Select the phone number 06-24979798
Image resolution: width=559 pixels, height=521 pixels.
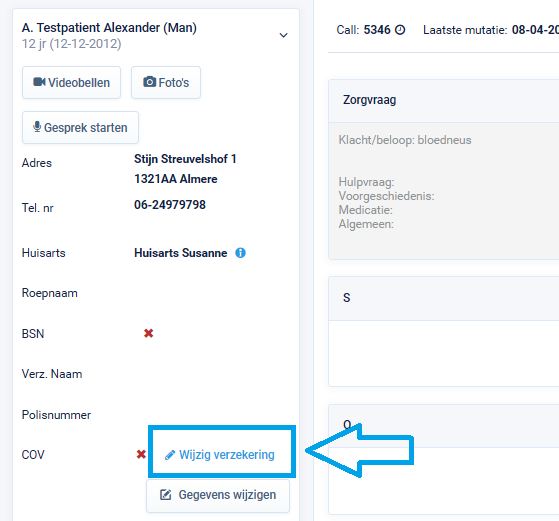point(170,205)
